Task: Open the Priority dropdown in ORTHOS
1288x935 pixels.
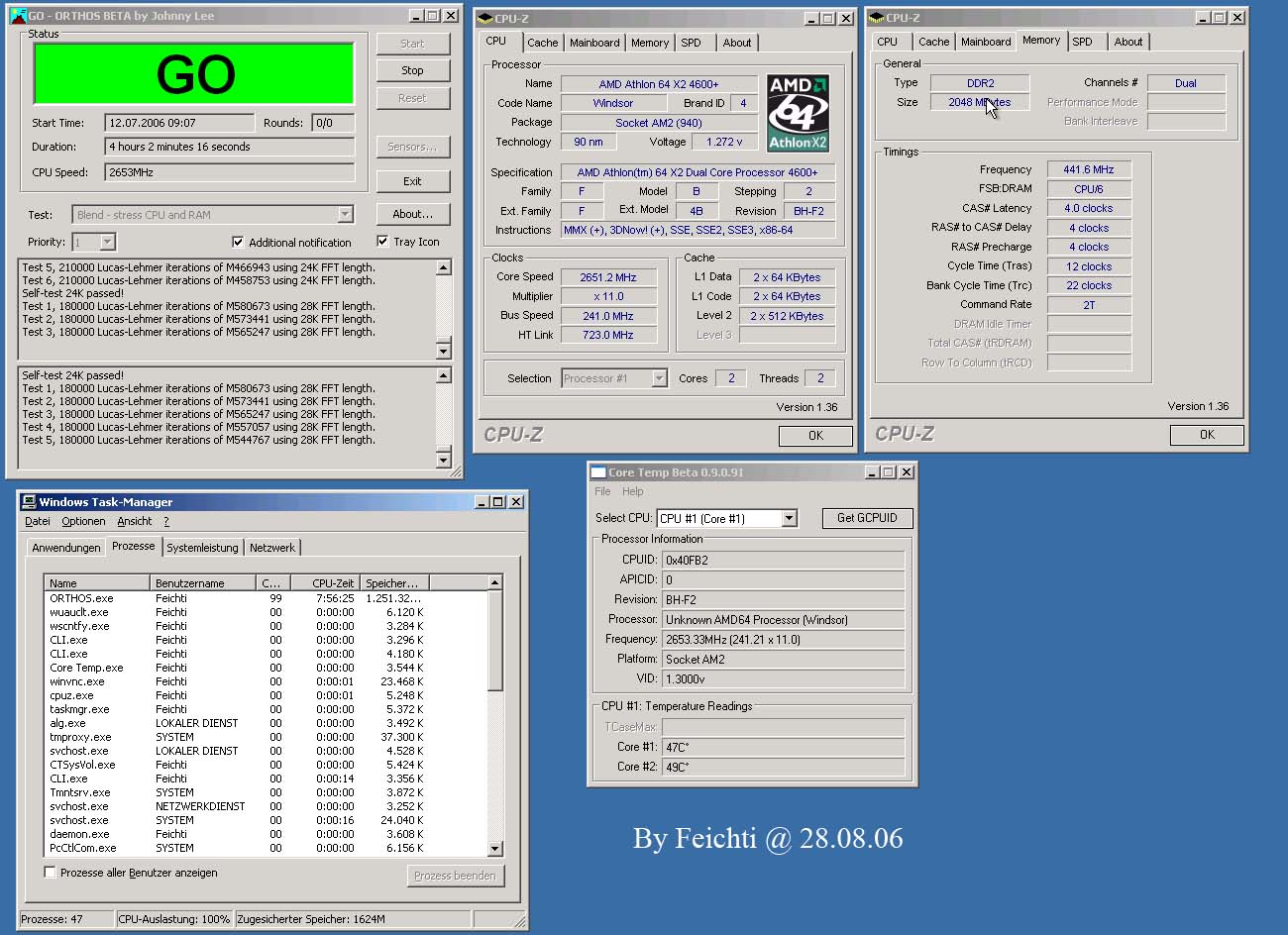Action: click(x=107, y=242)
